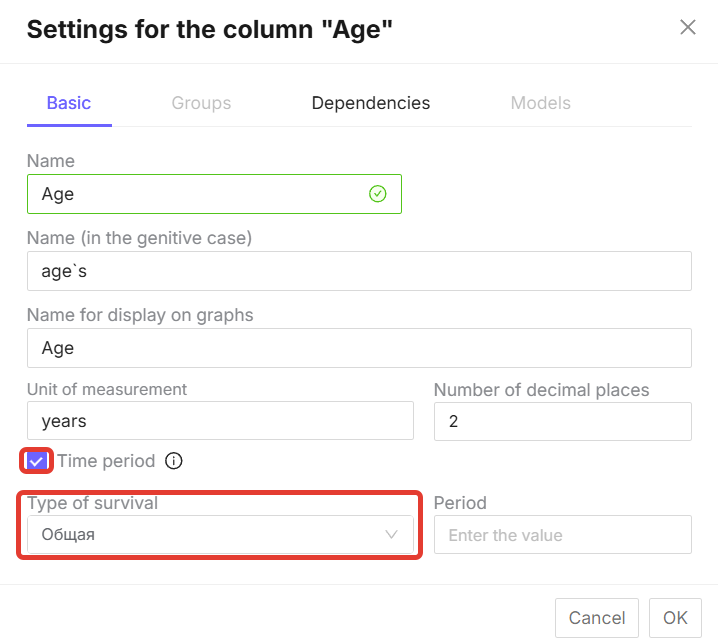Switch to the Basic tab
This screenshot has width=718, height=643.
pyautogui.click(x=69, y=103)
